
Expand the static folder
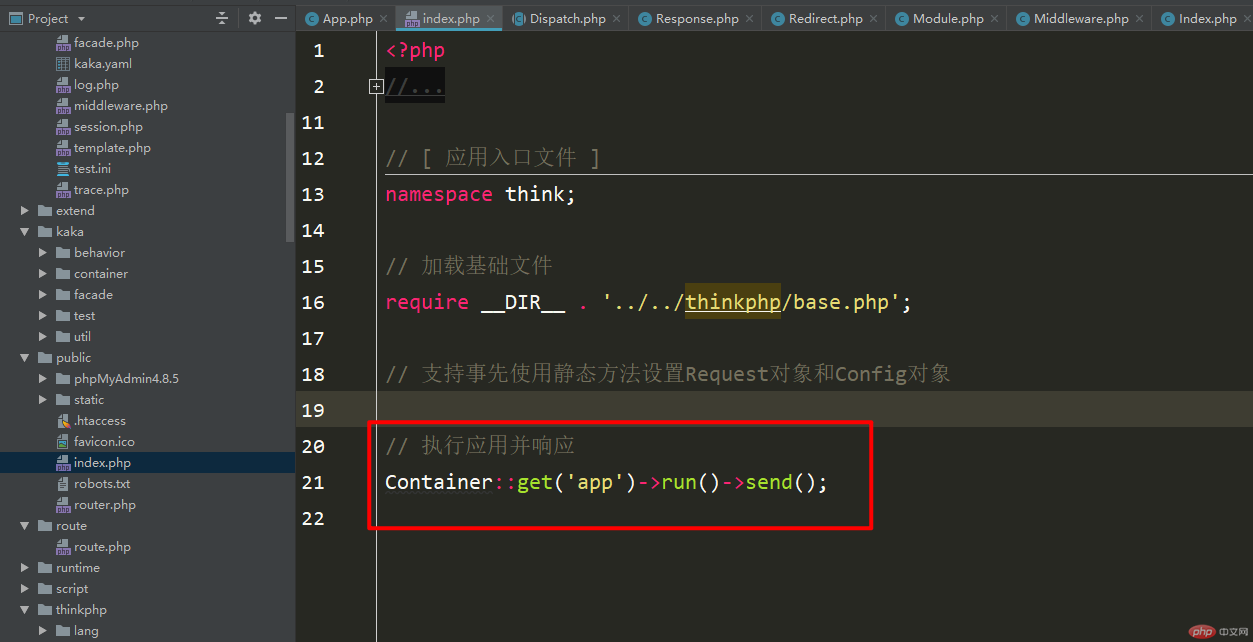(x=43, y=400)
